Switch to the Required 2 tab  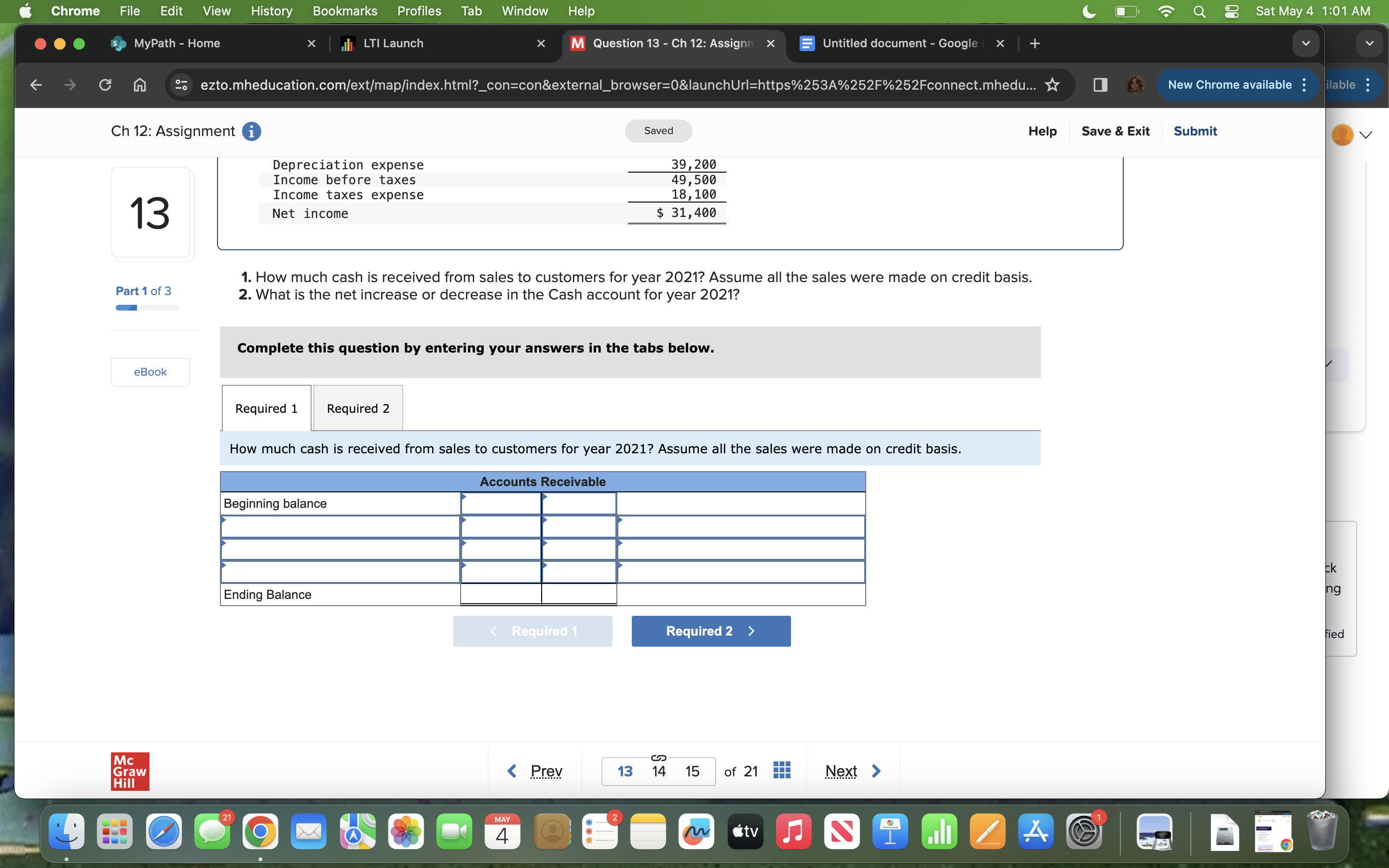tap(357, 407)
